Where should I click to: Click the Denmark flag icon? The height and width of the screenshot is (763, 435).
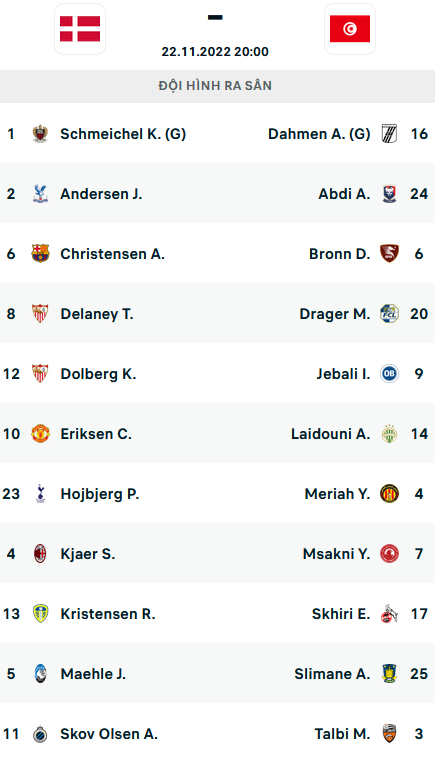pyautogui.click(x=80, y=29)
